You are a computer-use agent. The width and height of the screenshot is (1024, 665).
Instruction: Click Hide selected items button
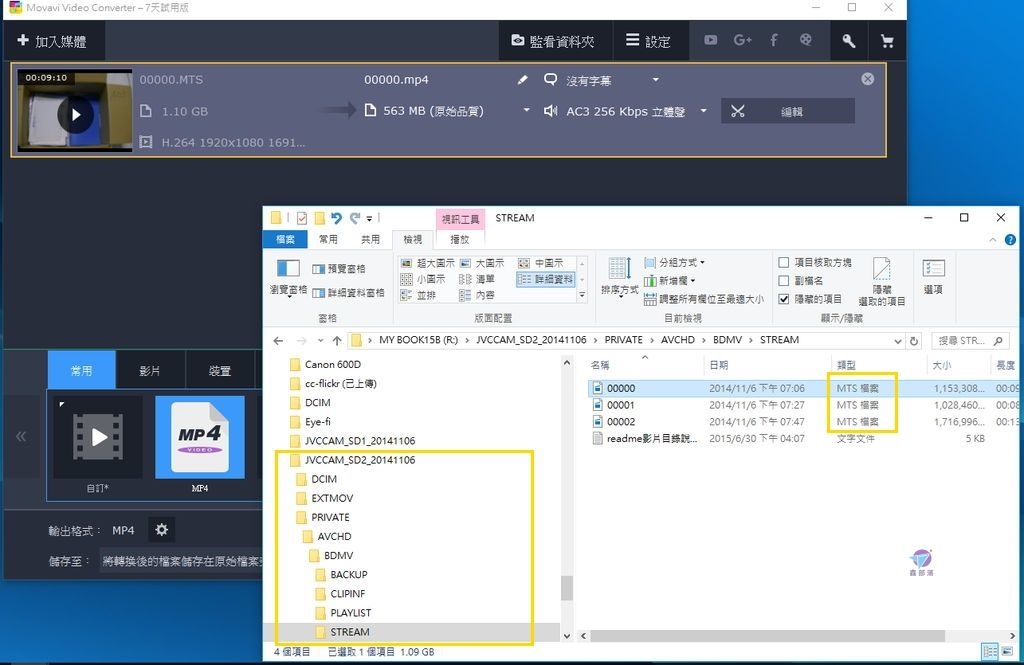click(x=882, y=282)
